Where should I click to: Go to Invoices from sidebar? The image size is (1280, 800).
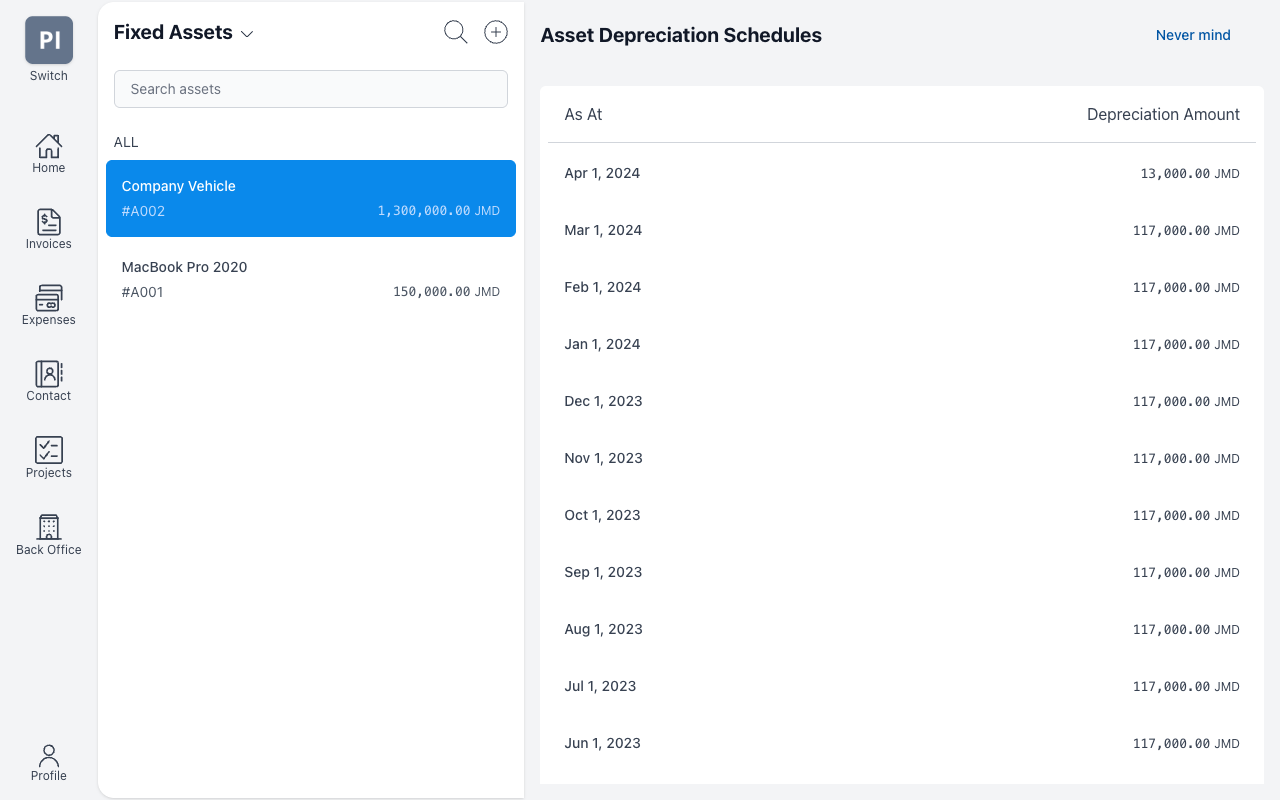point(48,223)
